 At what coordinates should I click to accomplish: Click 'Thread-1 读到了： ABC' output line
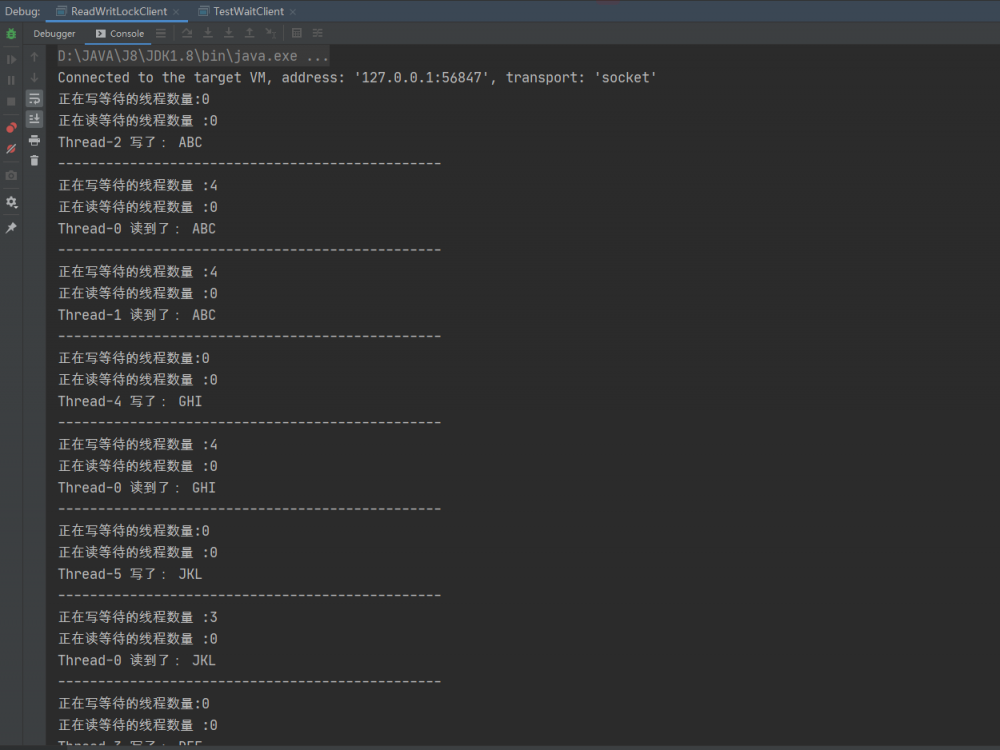pos(137,315)
